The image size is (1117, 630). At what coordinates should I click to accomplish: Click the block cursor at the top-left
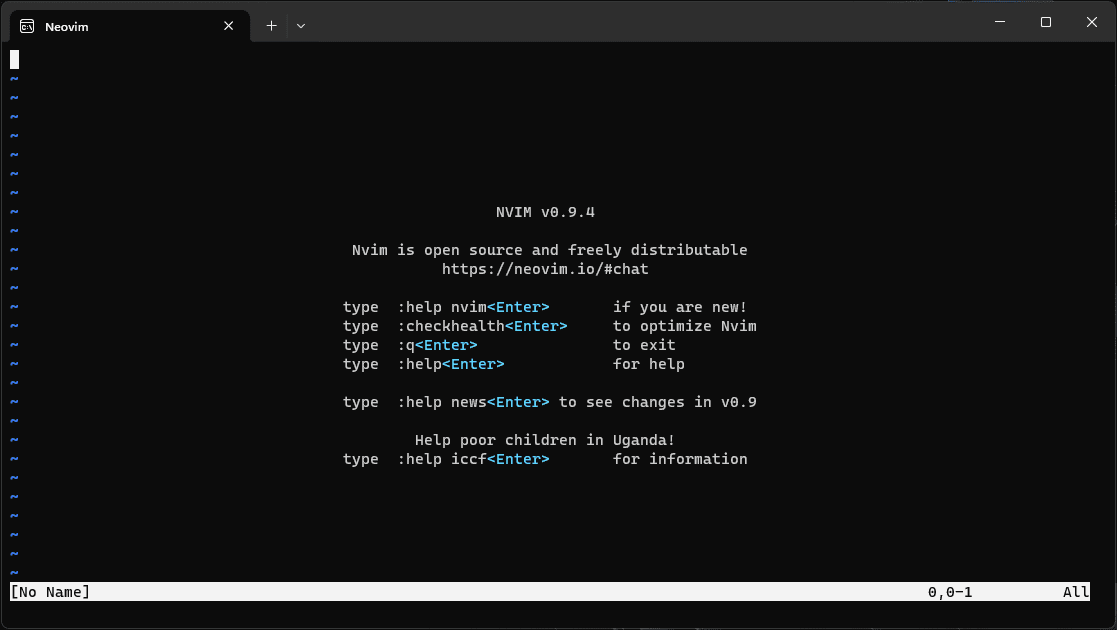pyautogui.click(x=14, y=60)
